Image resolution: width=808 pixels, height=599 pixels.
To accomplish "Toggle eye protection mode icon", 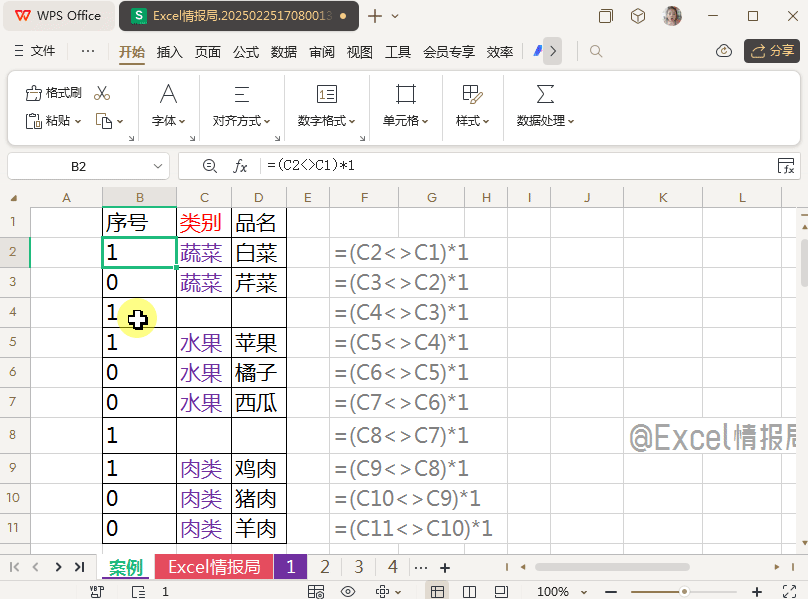I will click(348, 592).
